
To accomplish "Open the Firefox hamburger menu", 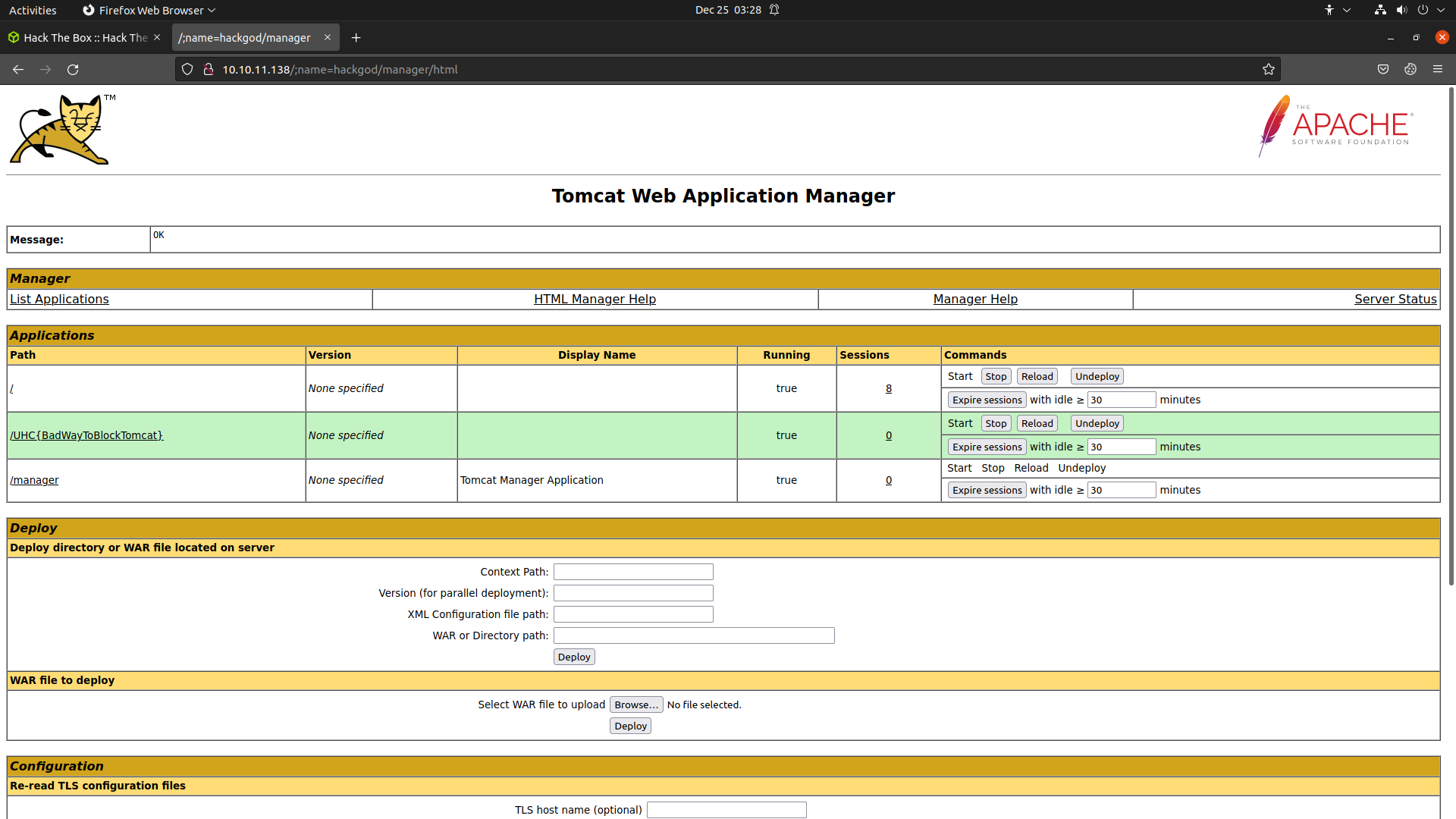I will pyautogui.click(x=1438, y=69).
